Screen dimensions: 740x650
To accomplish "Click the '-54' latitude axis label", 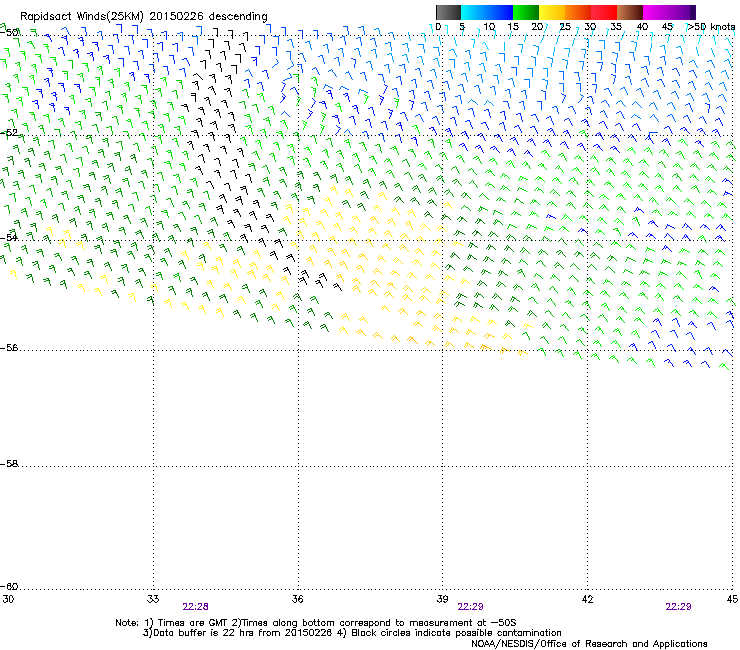I will (9, 237).
